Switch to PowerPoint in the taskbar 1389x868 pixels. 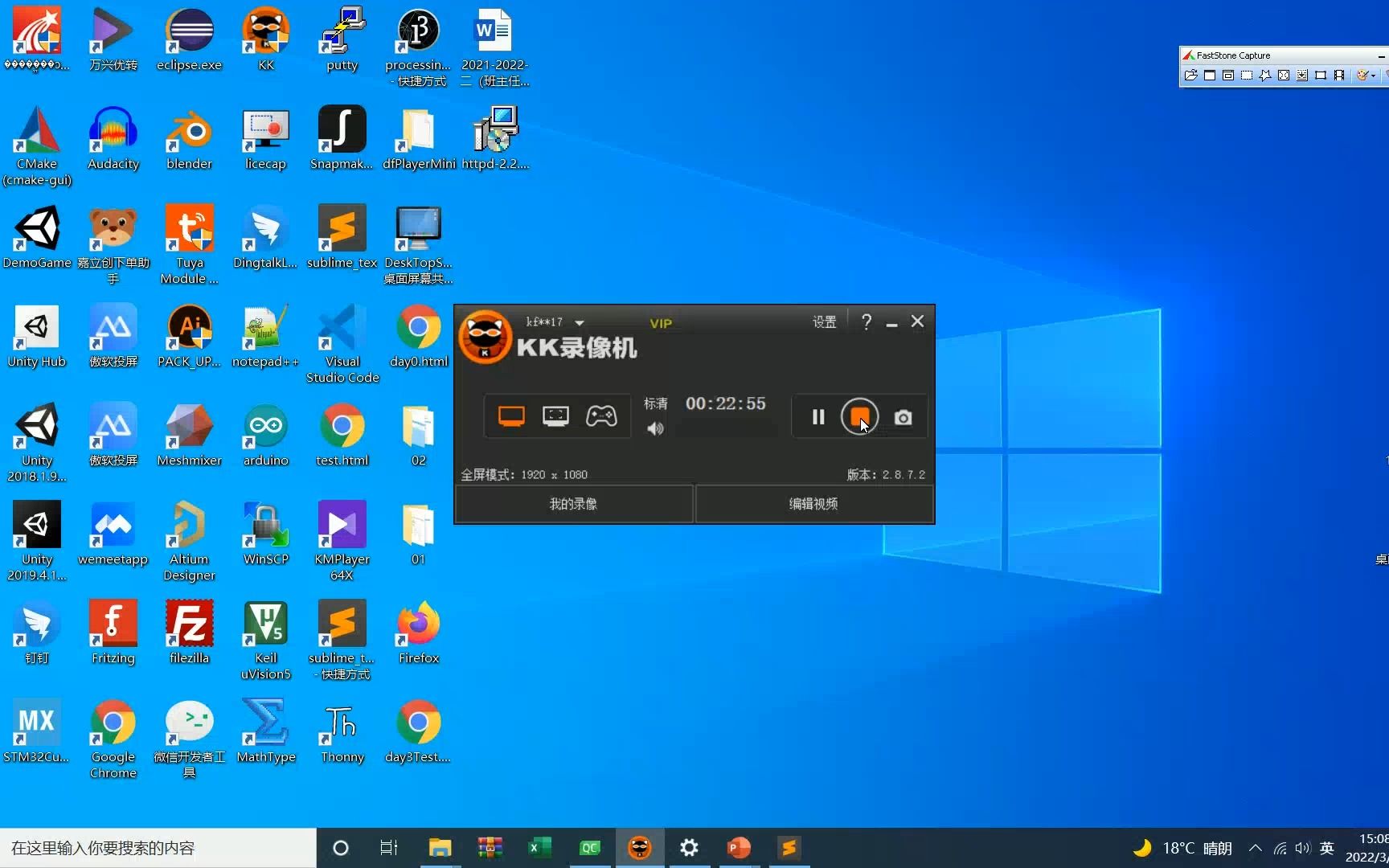(x=739, y=848)
